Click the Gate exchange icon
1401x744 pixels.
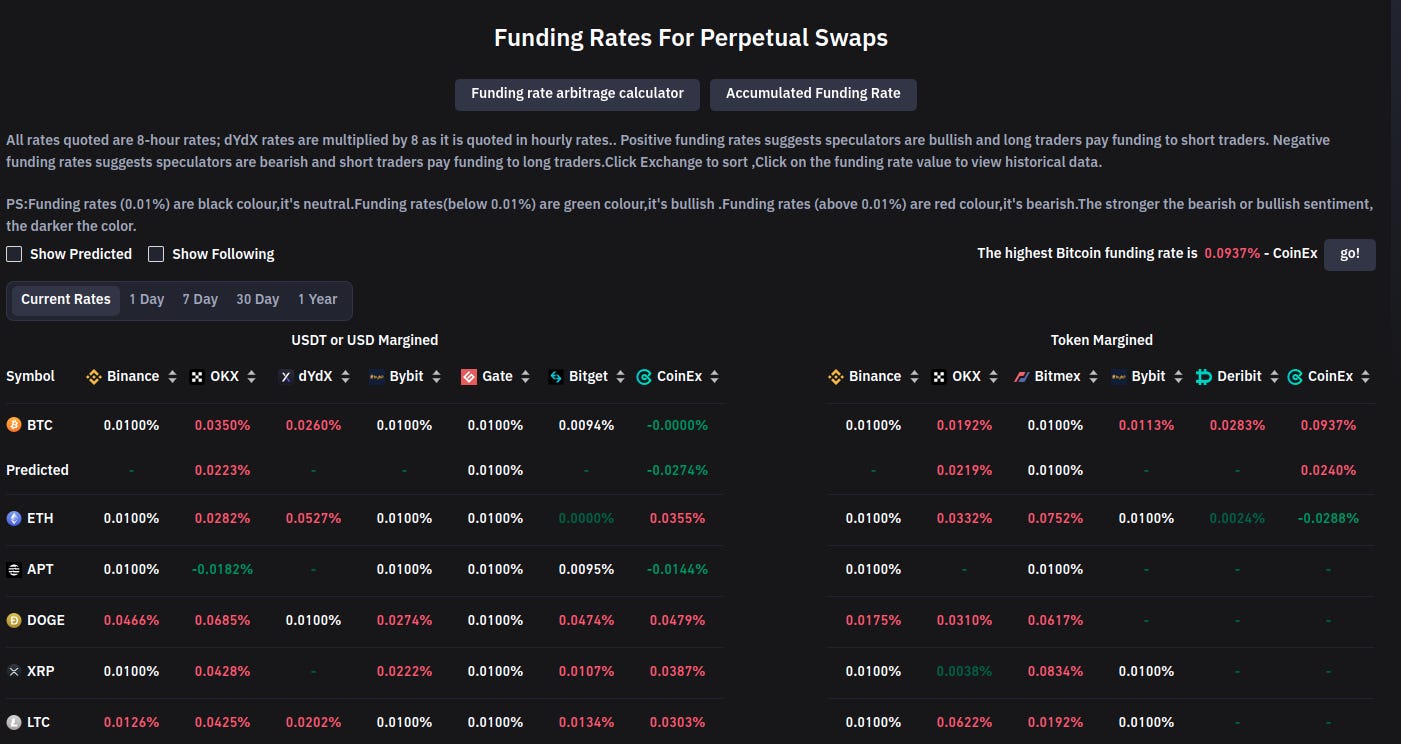click(467, 376)
